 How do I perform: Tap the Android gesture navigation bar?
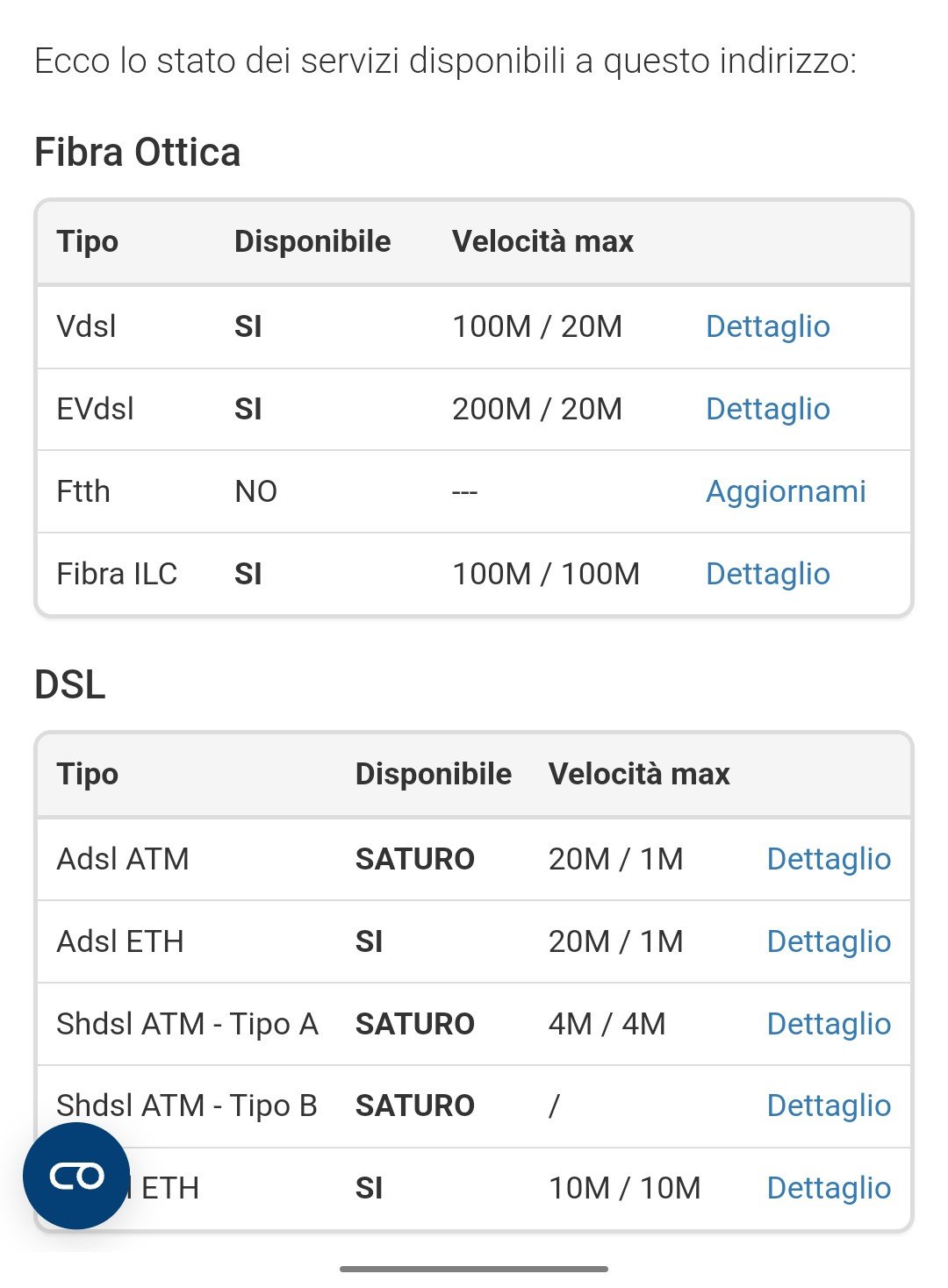[x=474, y=1269]
